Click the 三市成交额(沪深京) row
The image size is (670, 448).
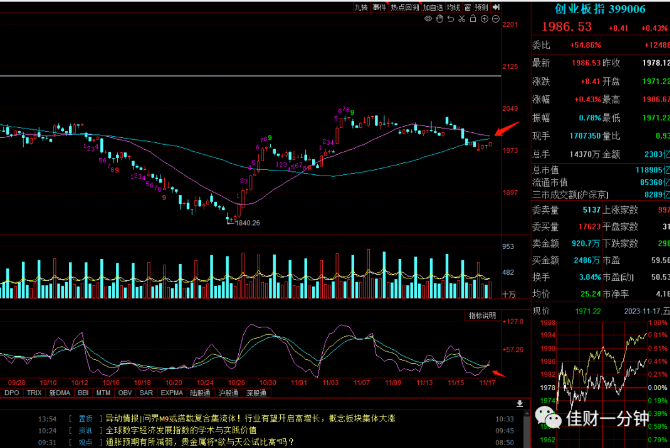600,195
